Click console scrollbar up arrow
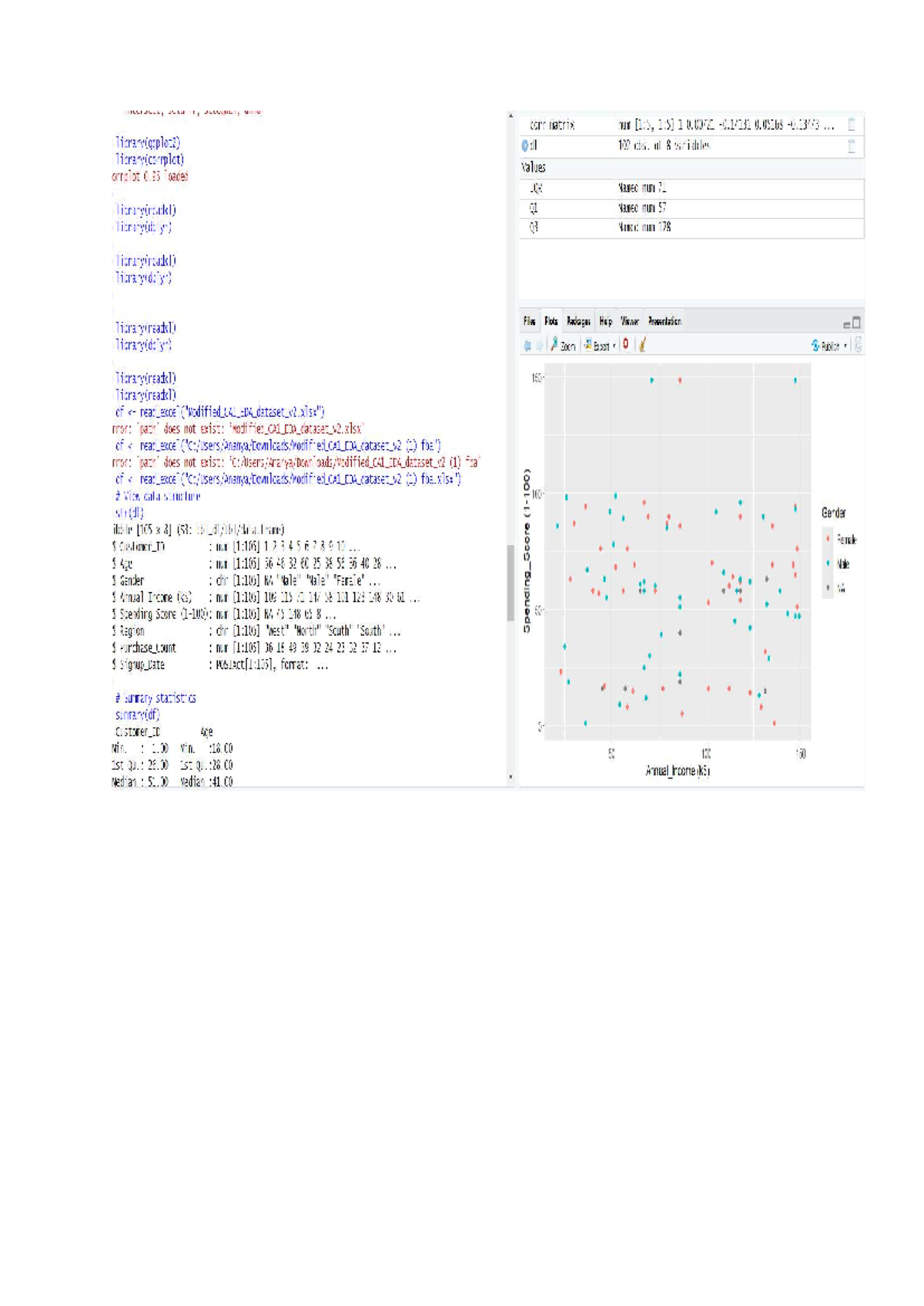The width and height of the screenshot is (924, 1306). 510,116
